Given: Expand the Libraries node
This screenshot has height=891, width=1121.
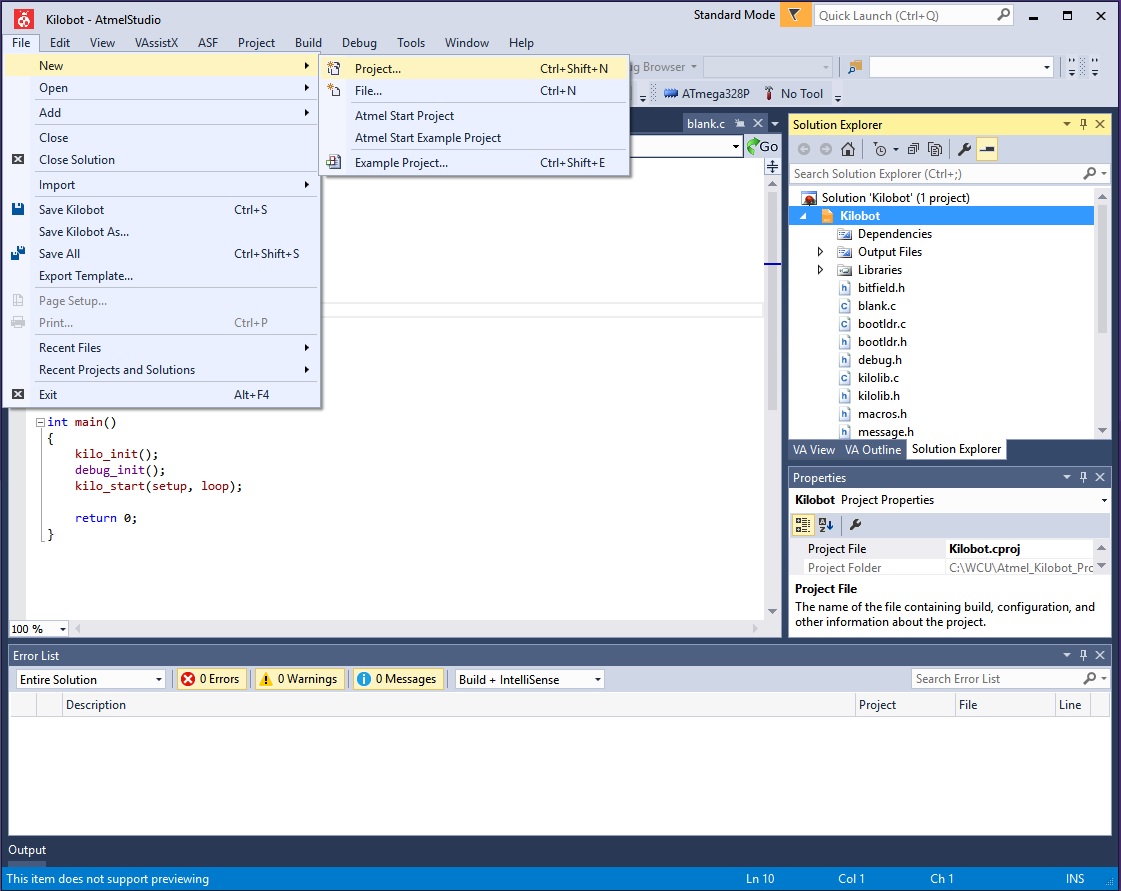Looking at the screenshot, I should [820, 270].
